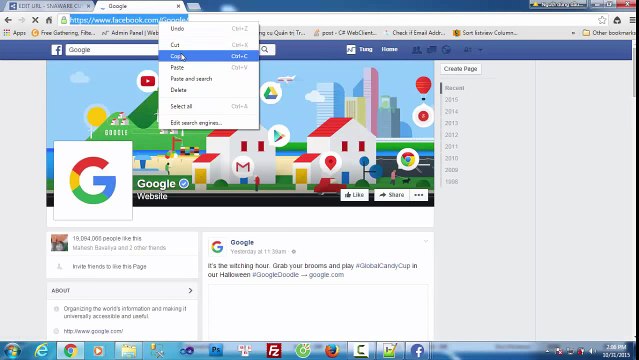The image size is (639, 360).
Task: Open the Google post author name
Action: pos(242,242)
